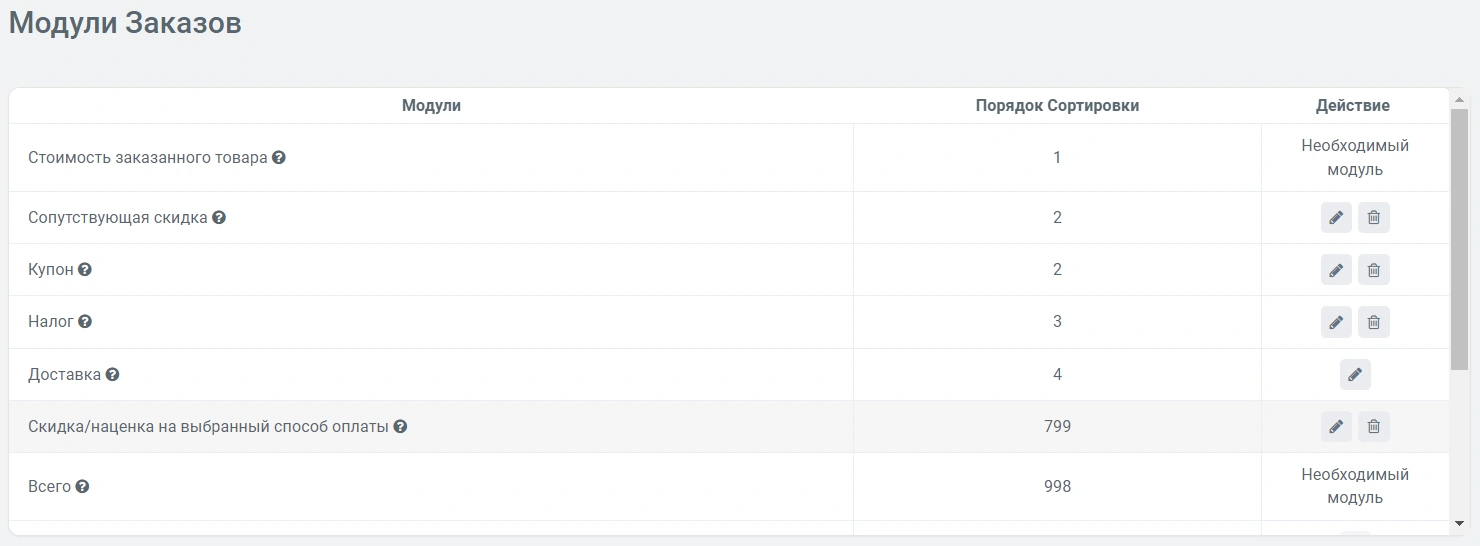
Task: Select the Всего module row name
Action: pyautogui.click(x=49, y=487)
